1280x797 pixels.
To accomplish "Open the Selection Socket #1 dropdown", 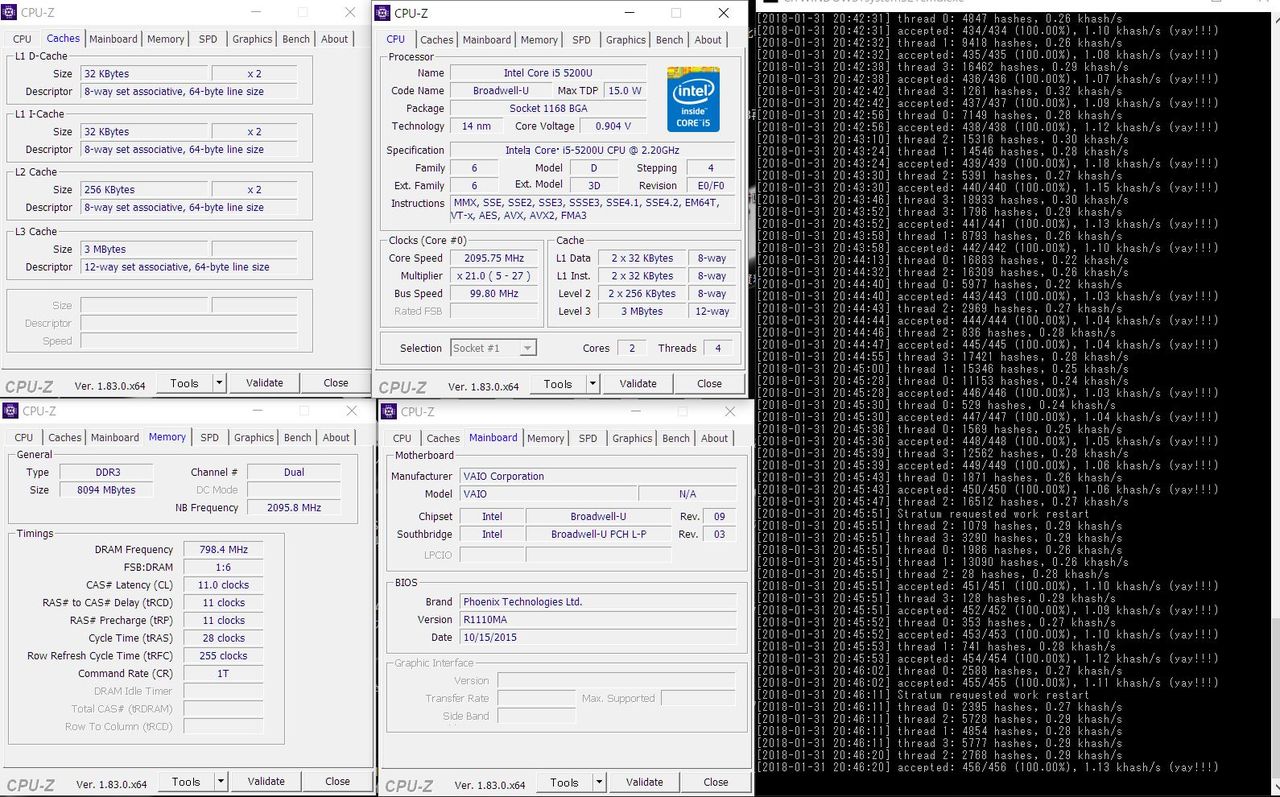I will click(x=493, y=348).
